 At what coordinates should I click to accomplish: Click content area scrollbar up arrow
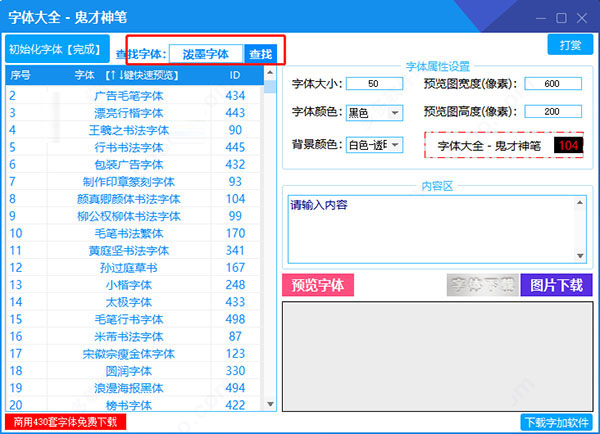click(580, 202)
